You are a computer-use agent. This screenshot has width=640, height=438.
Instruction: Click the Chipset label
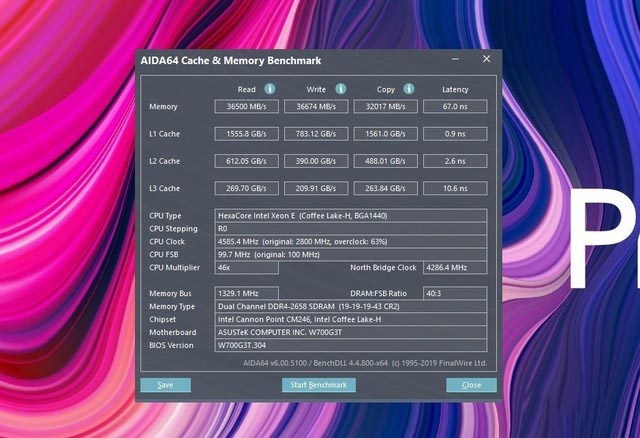(x=162, y=320)
